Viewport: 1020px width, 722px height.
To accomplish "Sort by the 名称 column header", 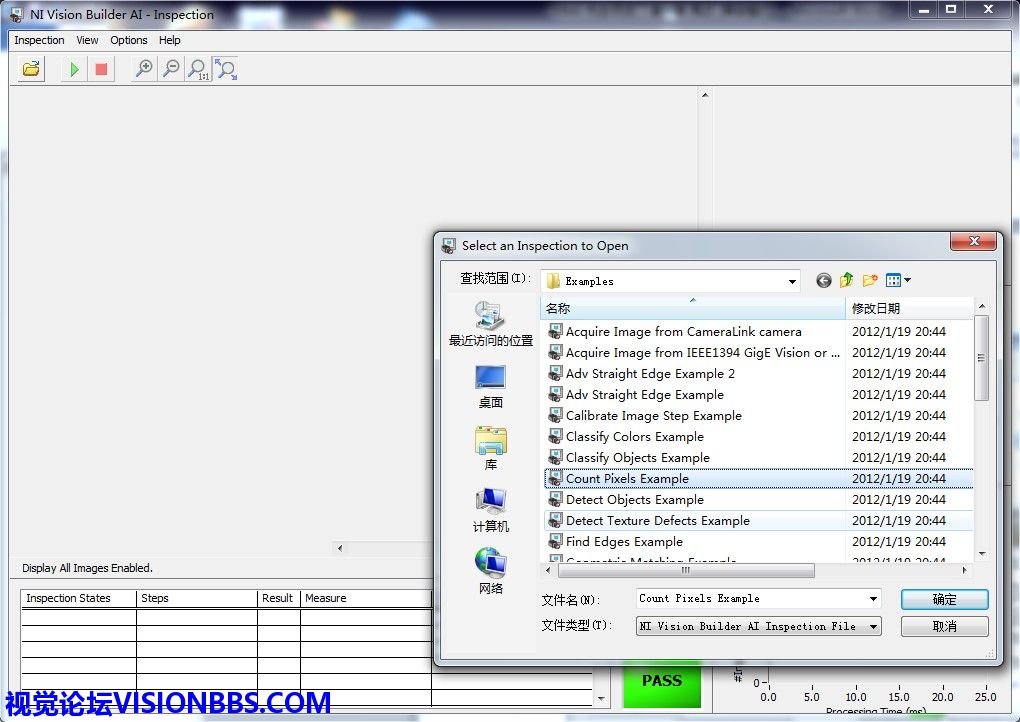I will click(x=693, y=308).
